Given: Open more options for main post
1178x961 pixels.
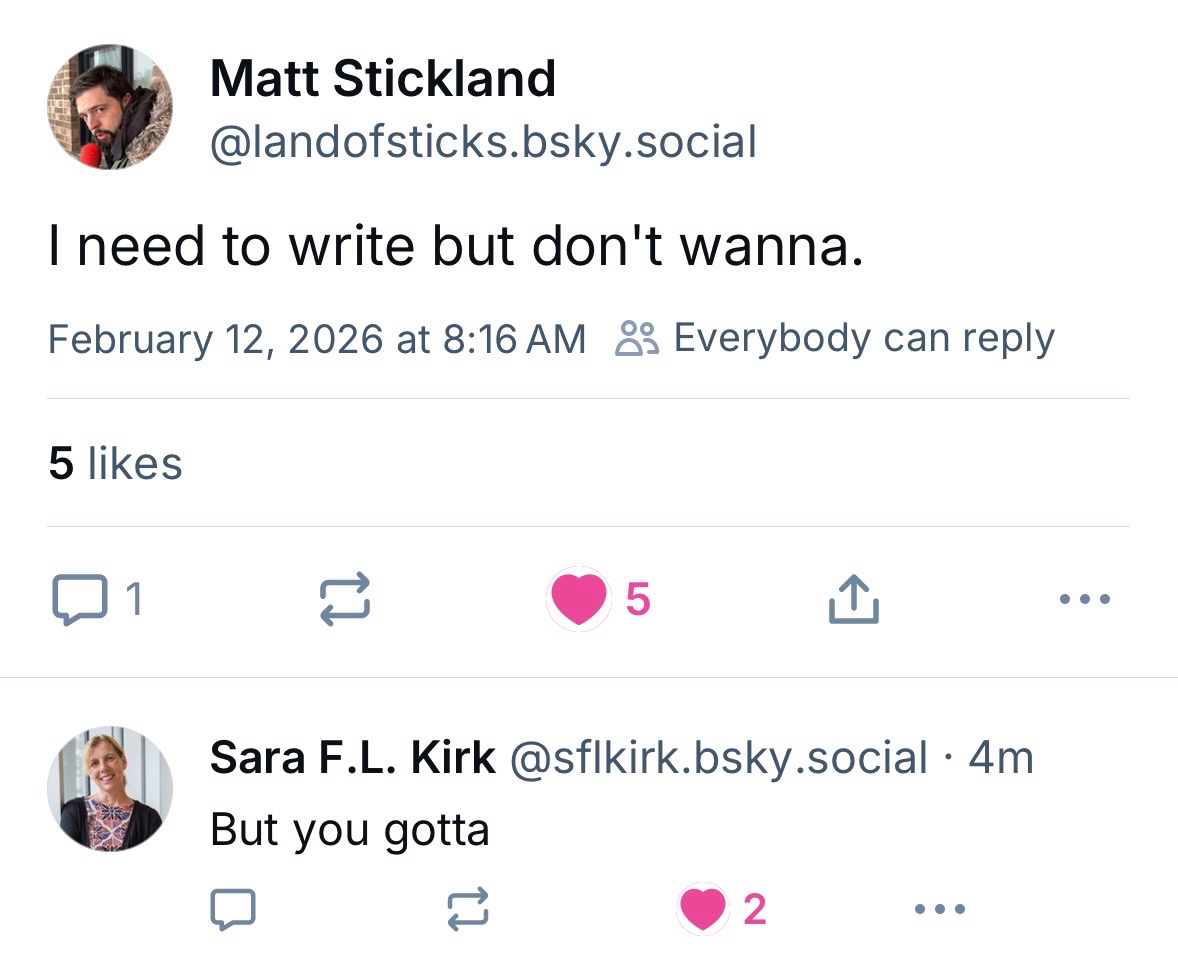Looking at the screenshot, I should click(1084, 600).
